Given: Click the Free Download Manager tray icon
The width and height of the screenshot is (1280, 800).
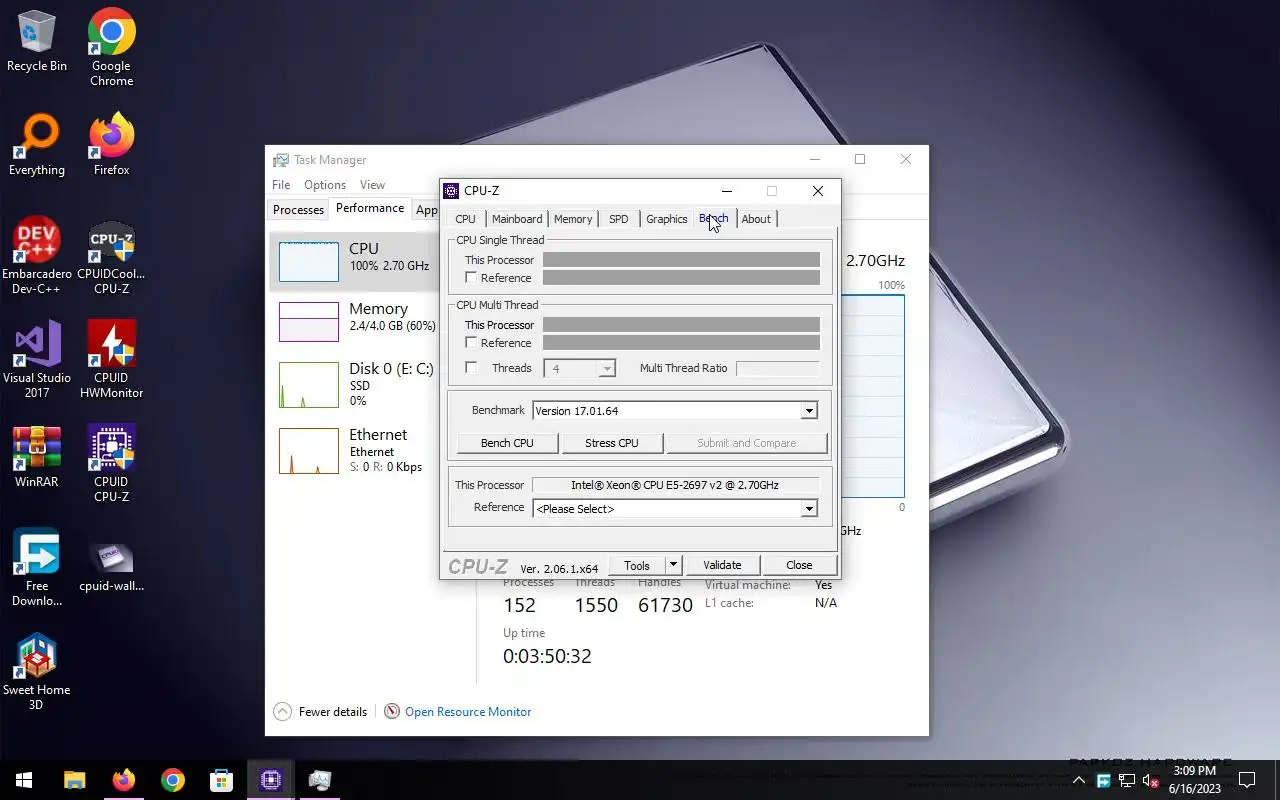Looking at the screenshot, I should pyautogui.click(x=1103, y=780).
